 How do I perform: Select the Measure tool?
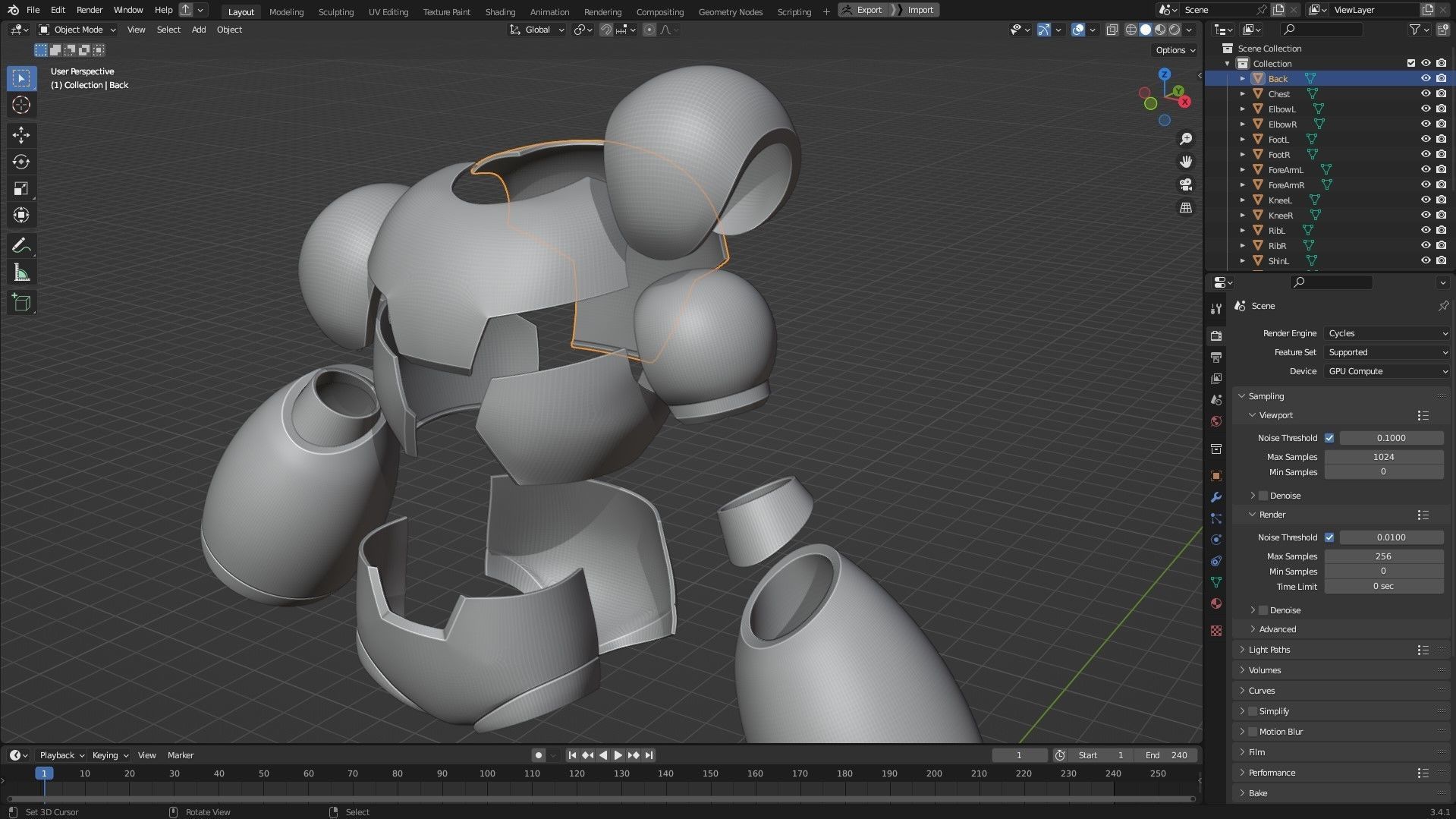(21, 272)
